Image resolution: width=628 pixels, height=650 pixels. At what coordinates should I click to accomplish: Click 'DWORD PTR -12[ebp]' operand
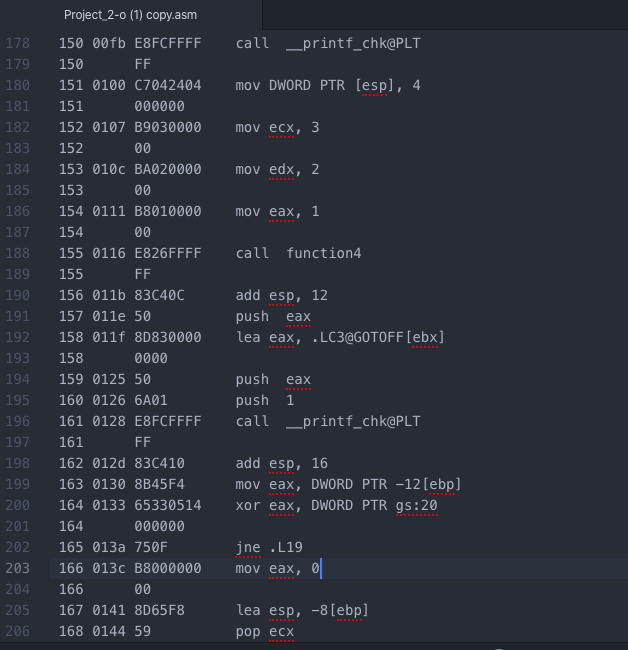tap(386, 484)
